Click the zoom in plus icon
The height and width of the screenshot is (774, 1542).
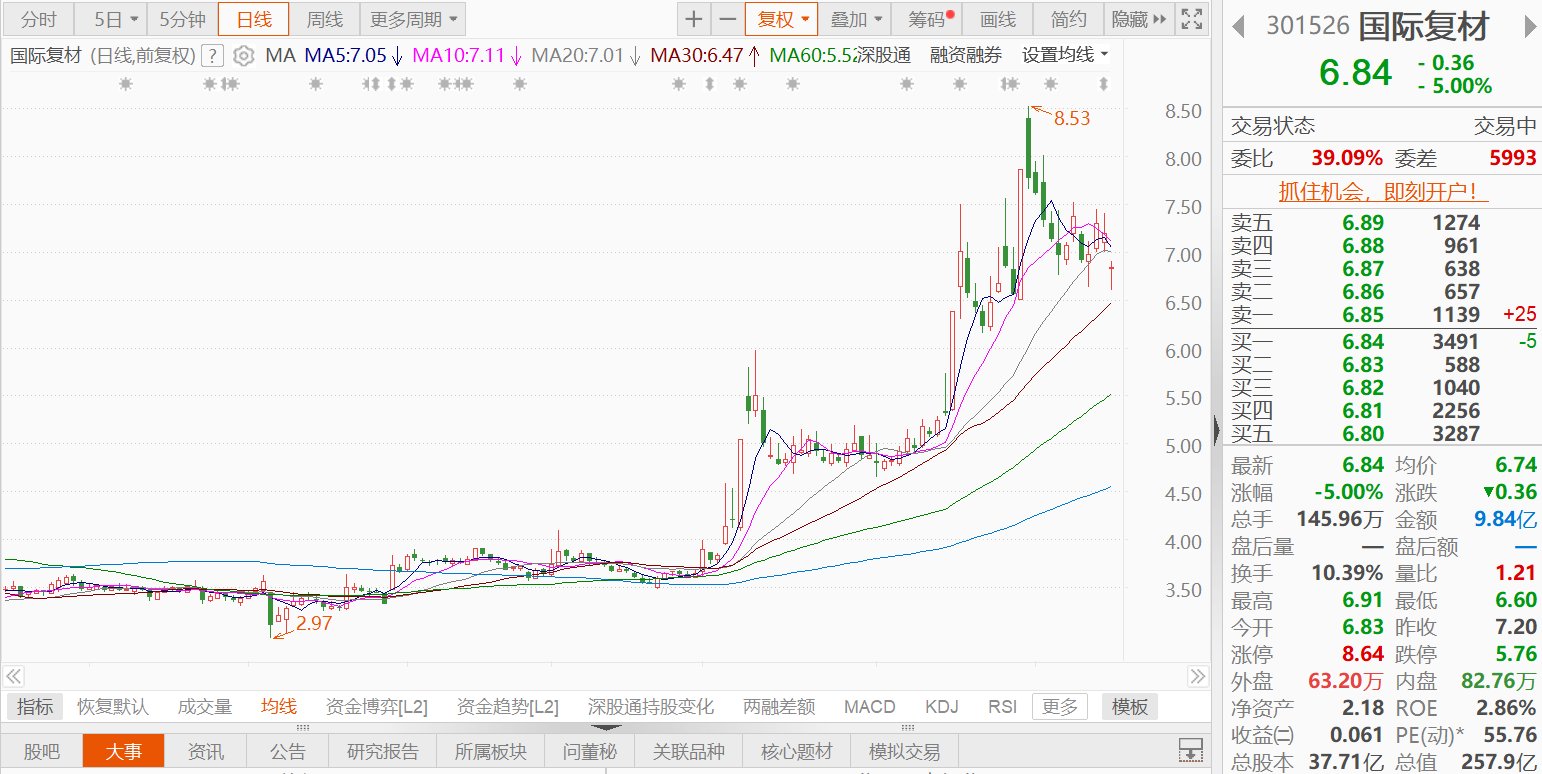click(x=694, y=19)
